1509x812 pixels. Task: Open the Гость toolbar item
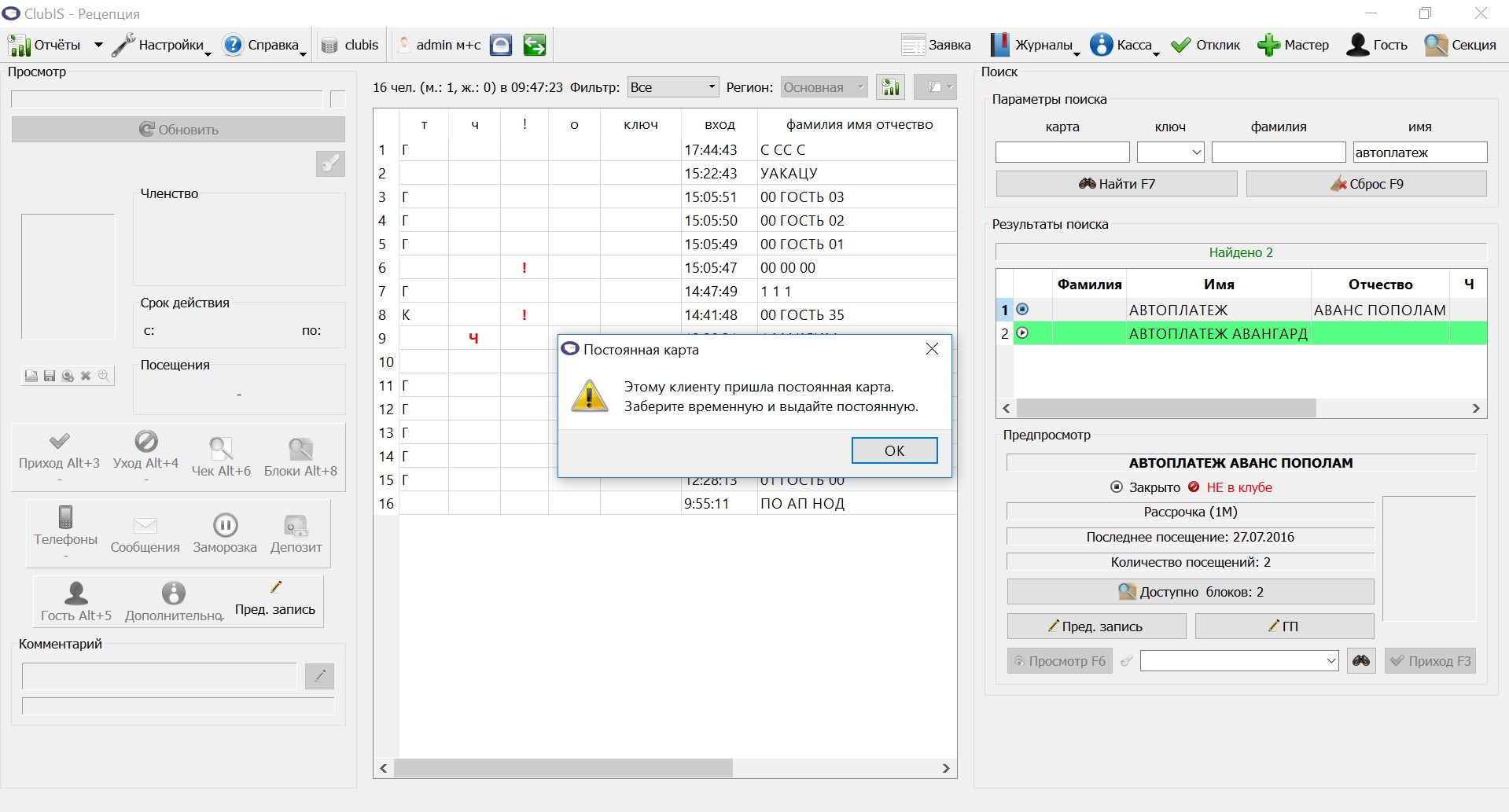(1376, 45)
